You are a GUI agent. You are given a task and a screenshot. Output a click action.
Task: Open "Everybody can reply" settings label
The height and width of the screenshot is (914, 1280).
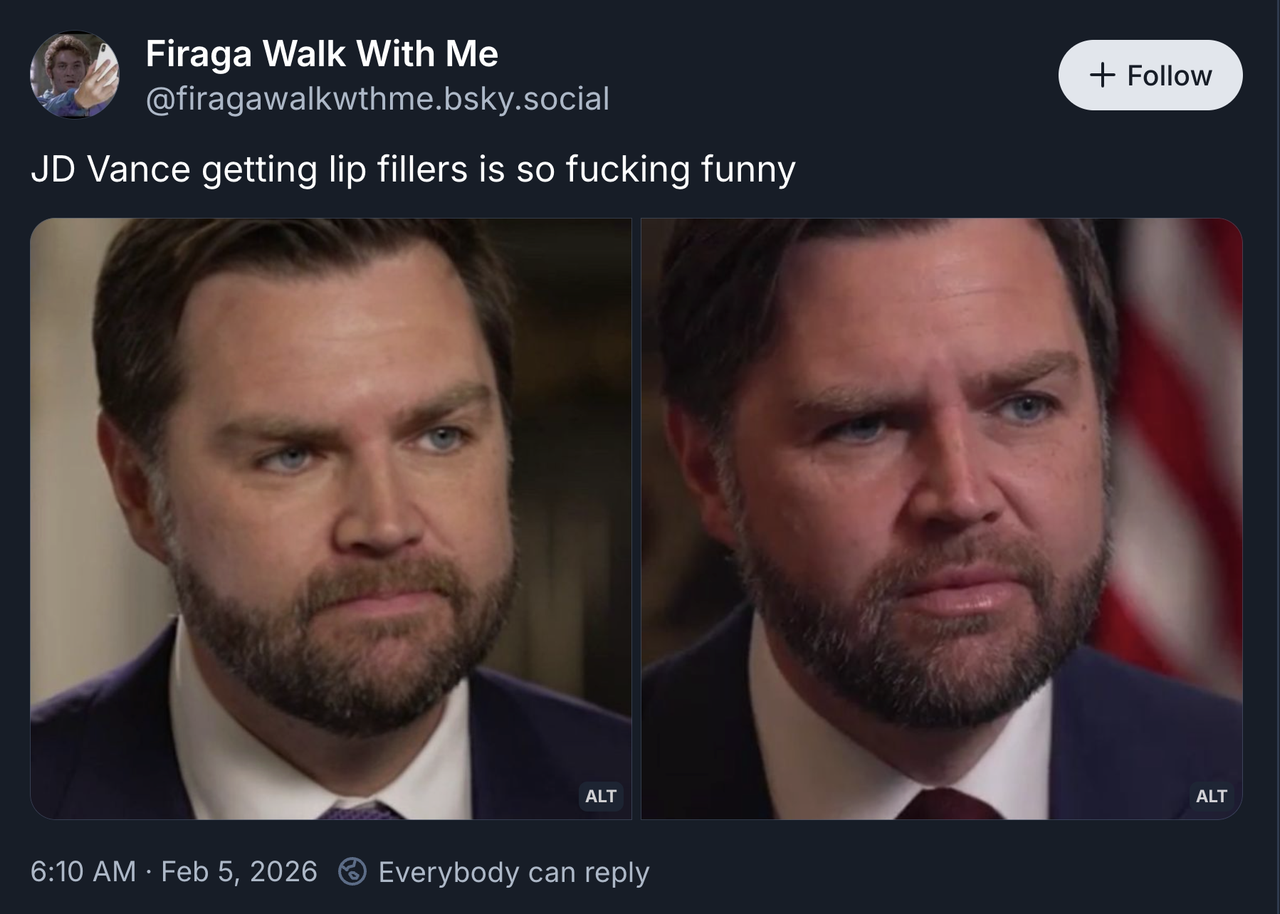[x=513, y=872]
